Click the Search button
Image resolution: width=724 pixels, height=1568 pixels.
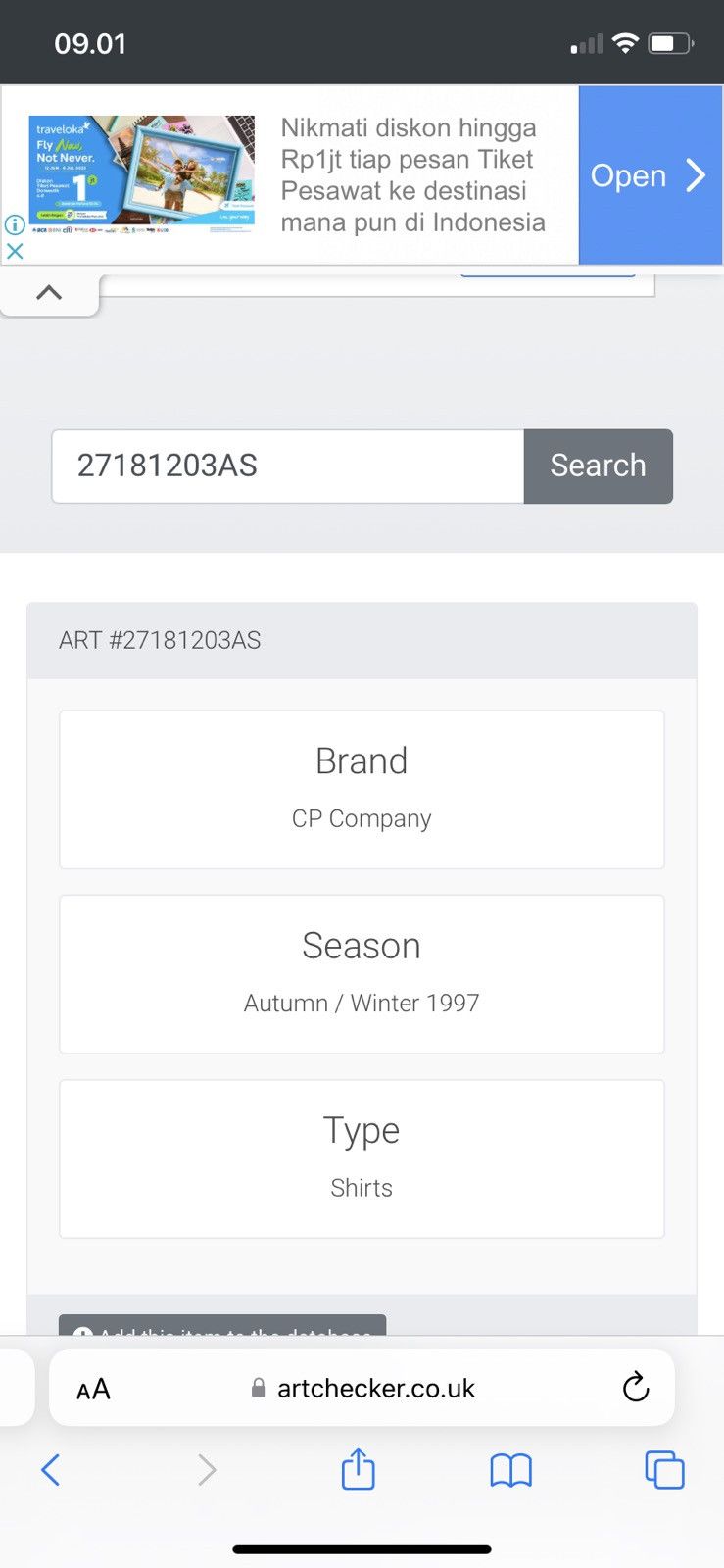pos(599,465)
